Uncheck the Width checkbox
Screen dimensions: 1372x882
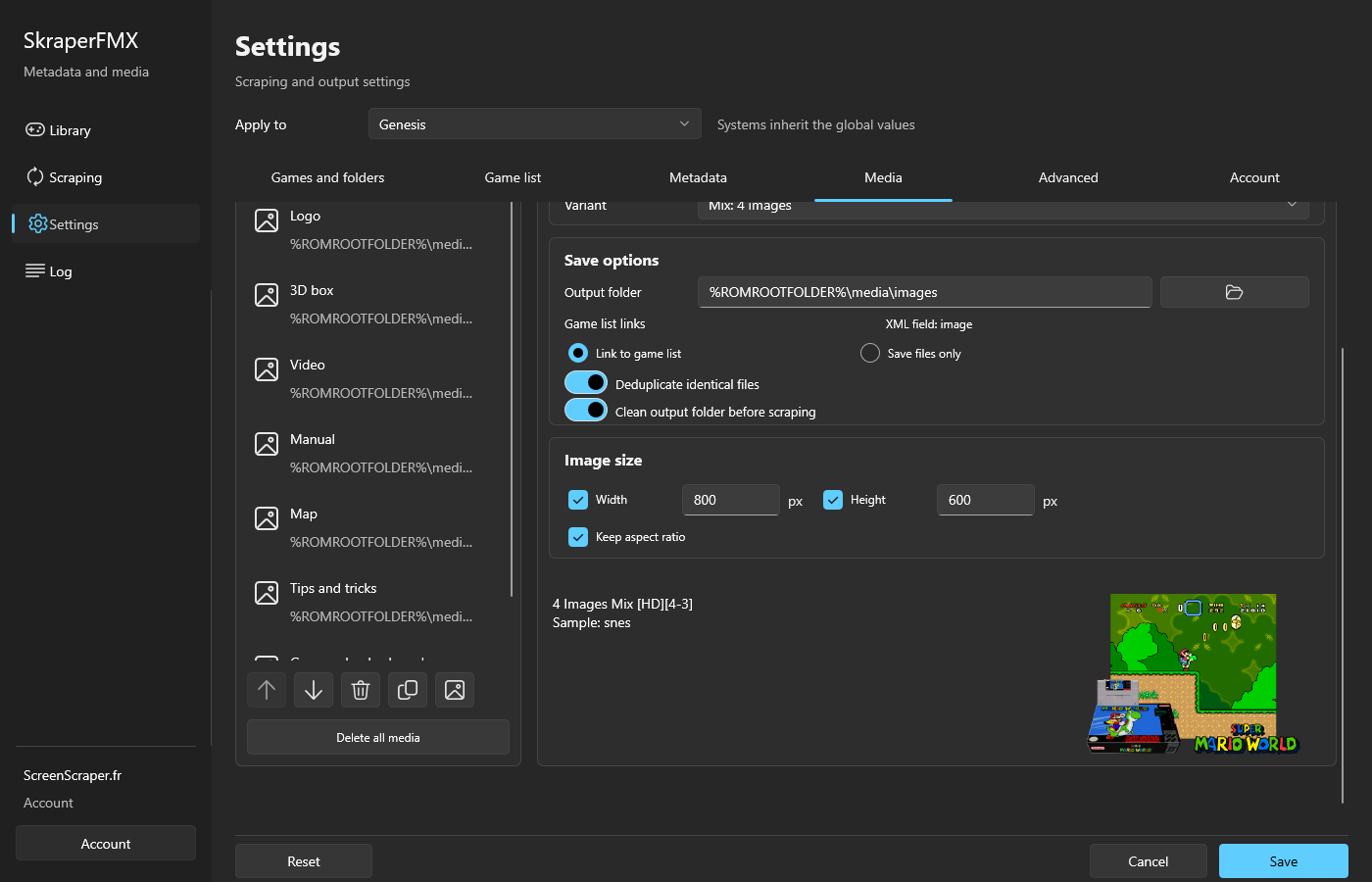pyautogui.click(x=578, y=500)
